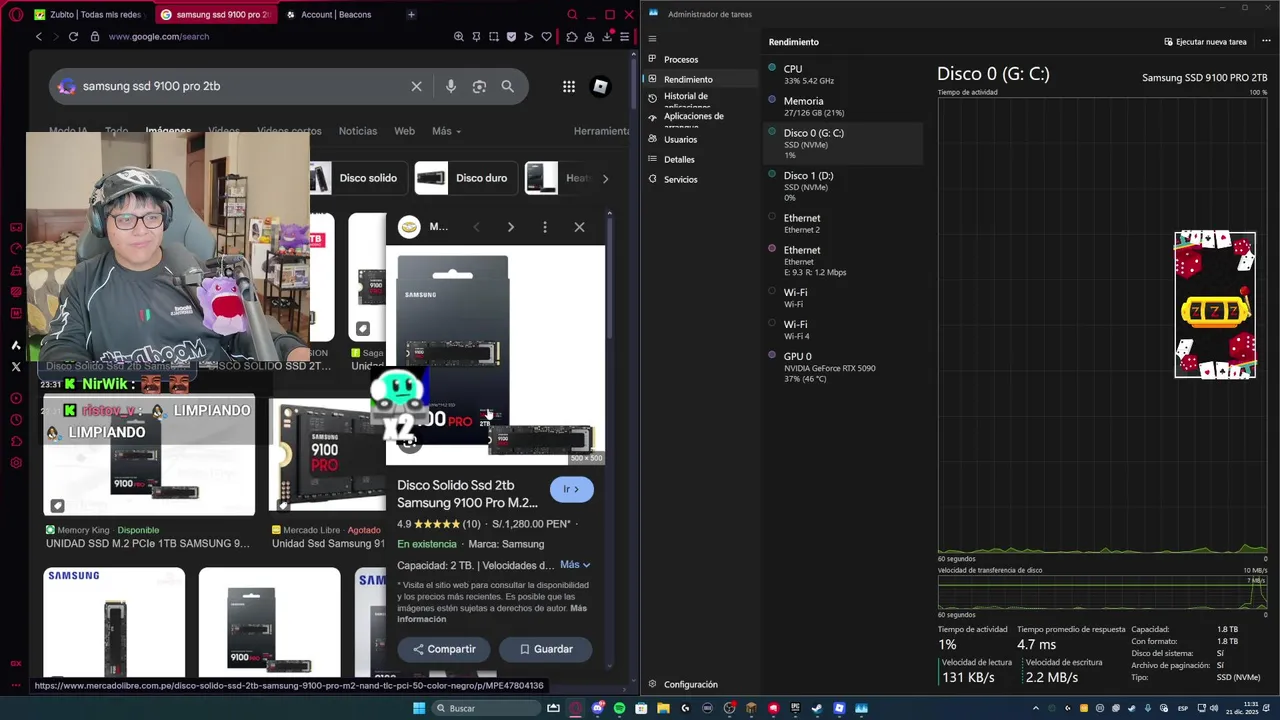Clear the Google search box text

pos(417,87)
